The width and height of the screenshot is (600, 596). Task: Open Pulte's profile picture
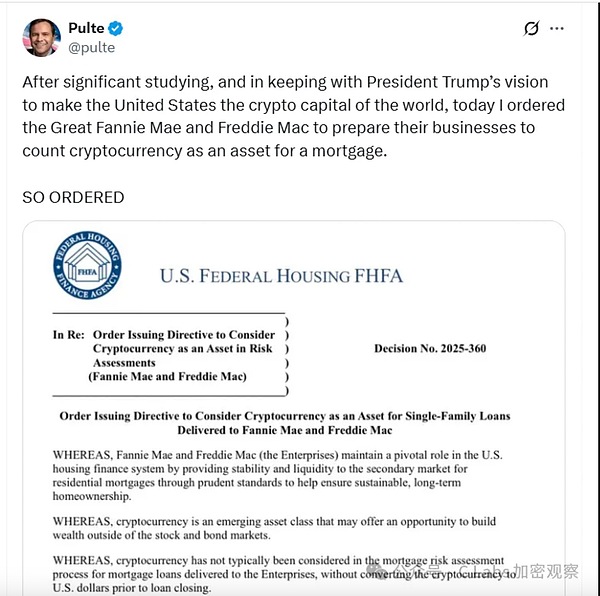coord(41,37)
